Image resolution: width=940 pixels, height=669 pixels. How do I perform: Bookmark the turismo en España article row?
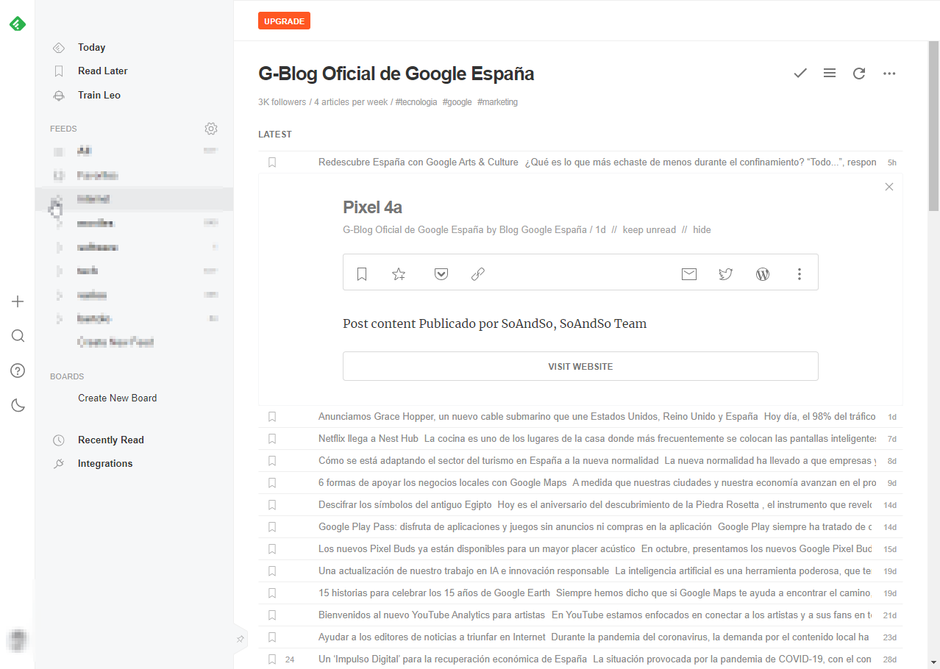[272, 461]
